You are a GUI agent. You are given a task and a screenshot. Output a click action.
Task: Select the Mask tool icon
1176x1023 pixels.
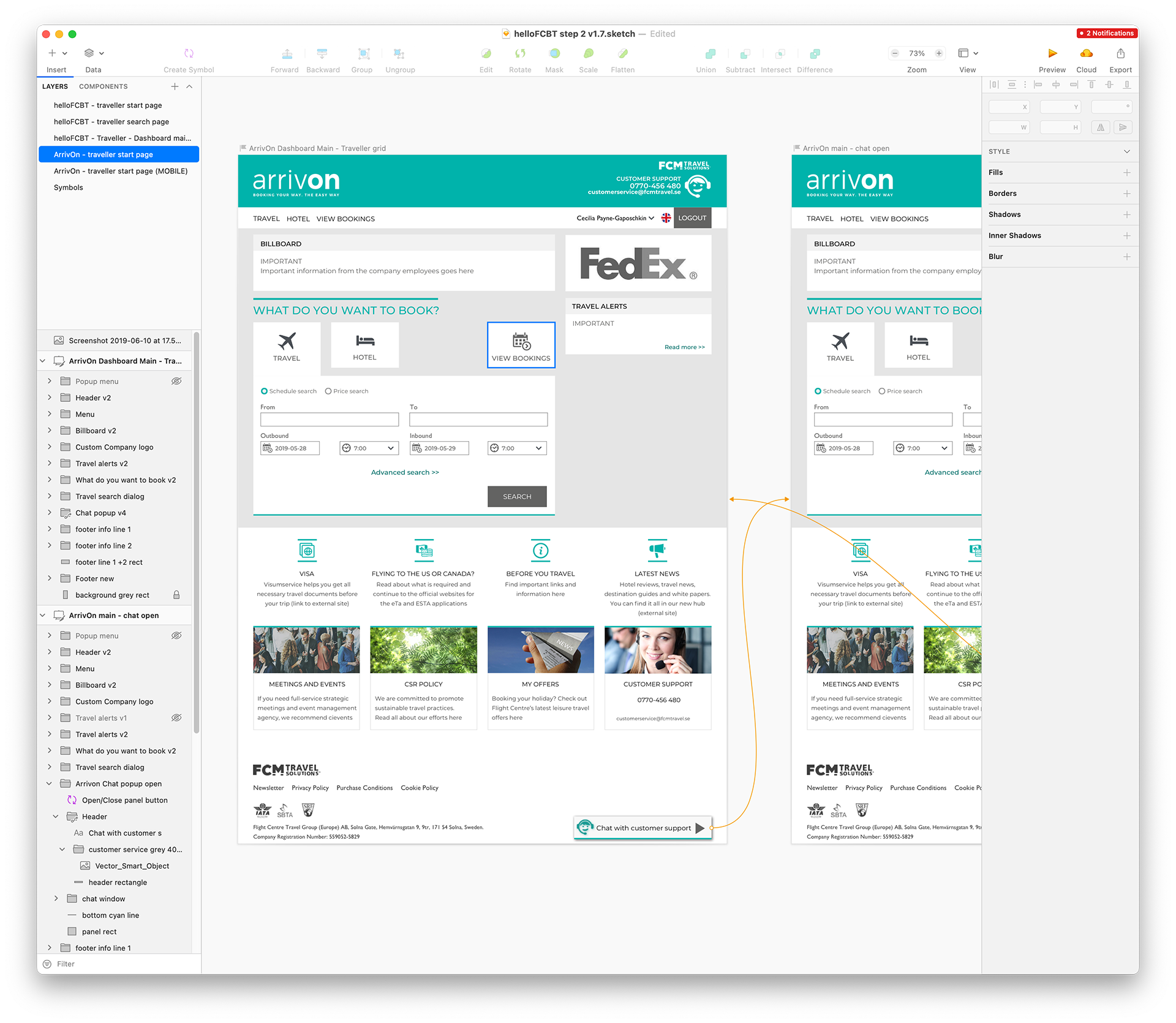pyautogui.click(x=554, y=54)
